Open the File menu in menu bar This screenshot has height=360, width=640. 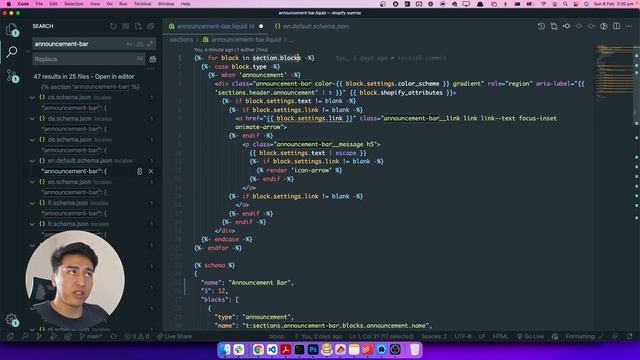(x=39, y=4)
